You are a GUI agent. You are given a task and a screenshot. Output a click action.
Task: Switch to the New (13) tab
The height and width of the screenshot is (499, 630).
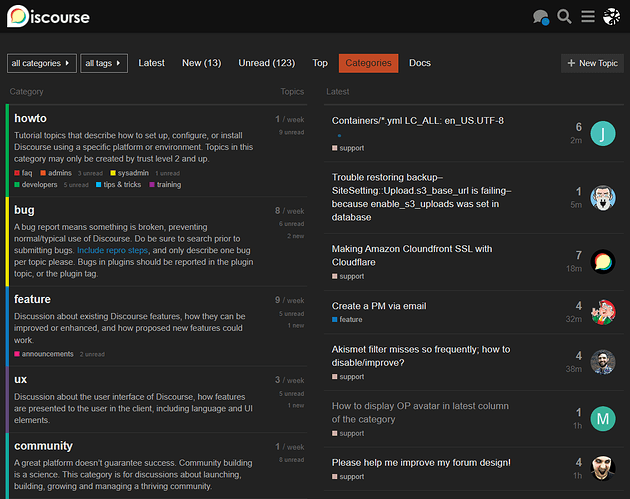click(x=202, y=63)
